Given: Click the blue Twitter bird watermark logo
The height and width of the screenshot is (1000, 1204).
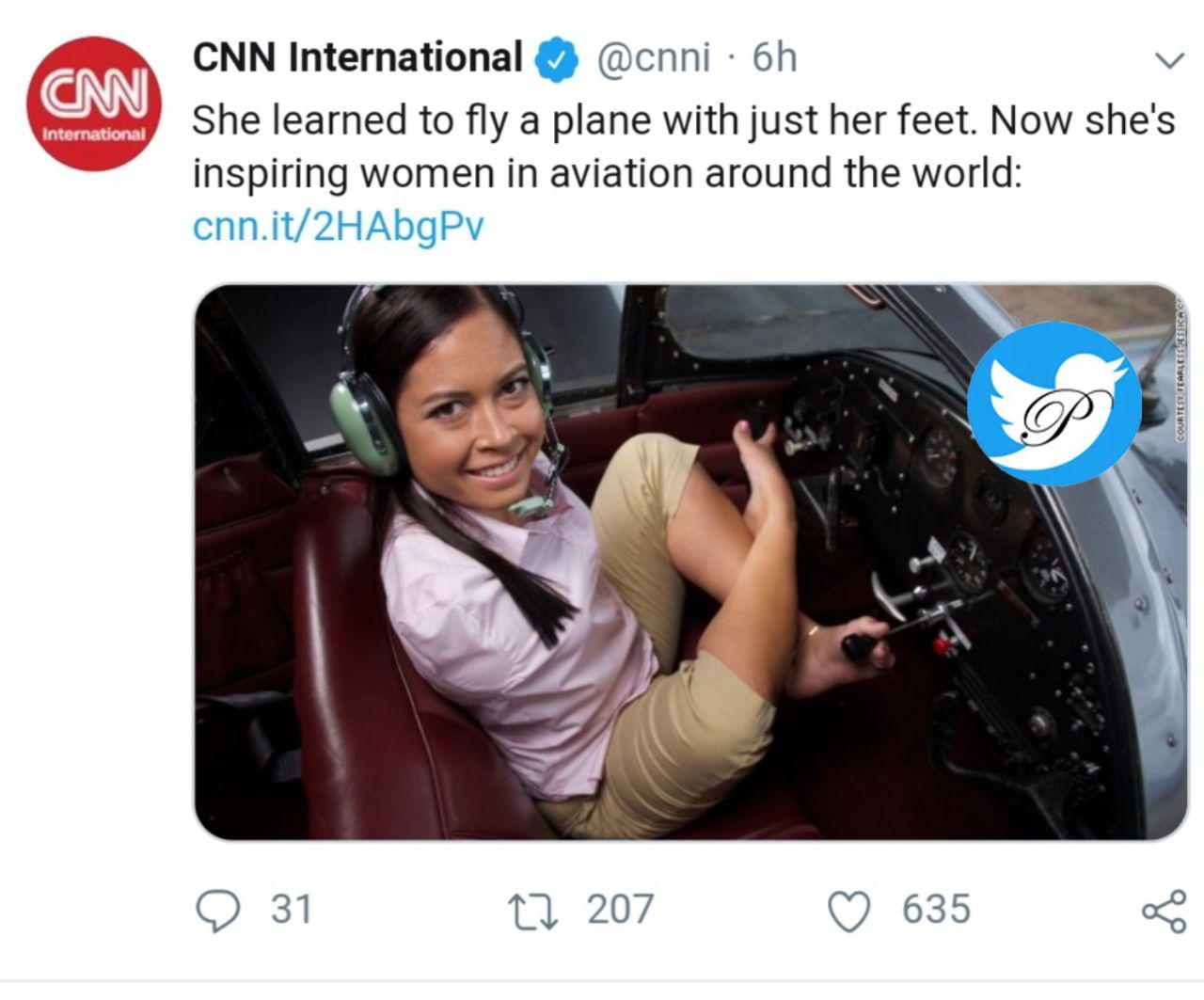Looking at the screenshot, I should pyautogui.click(x=1054, y=402).
